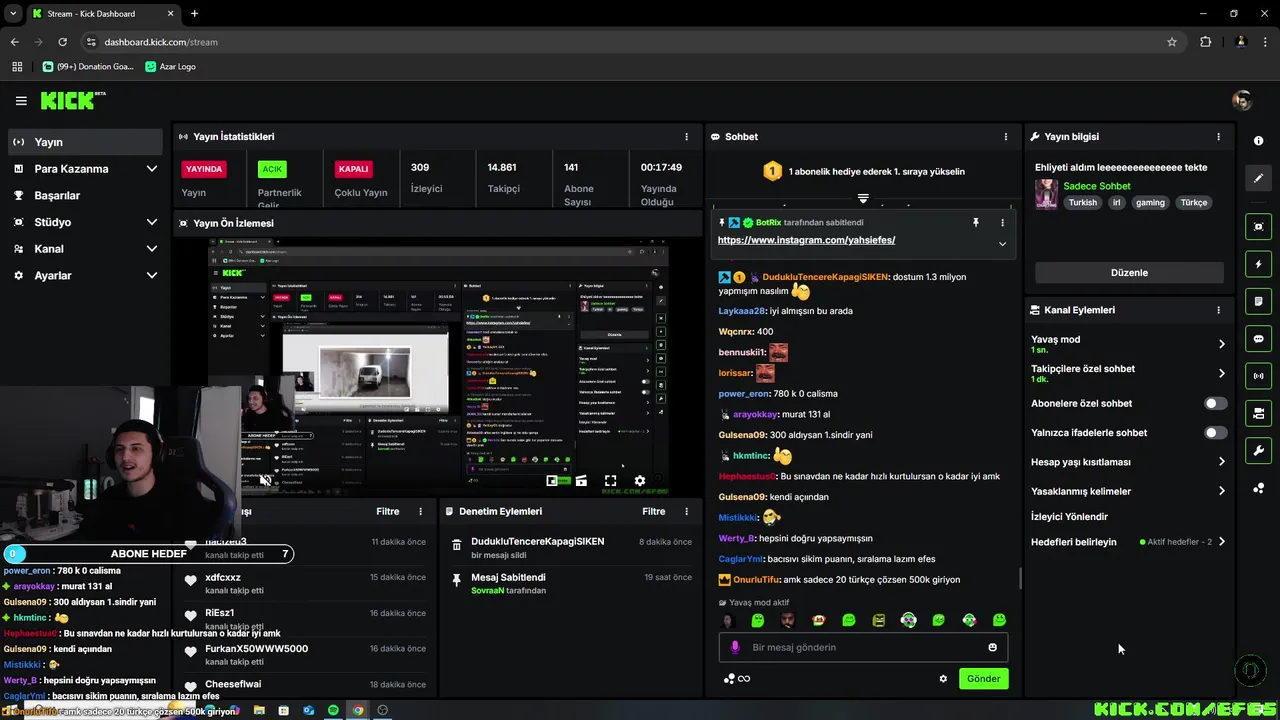Toggle the wrench stream info widget icon
1280x720 pixels.
pyautogui.click(x=1258, y=450)
